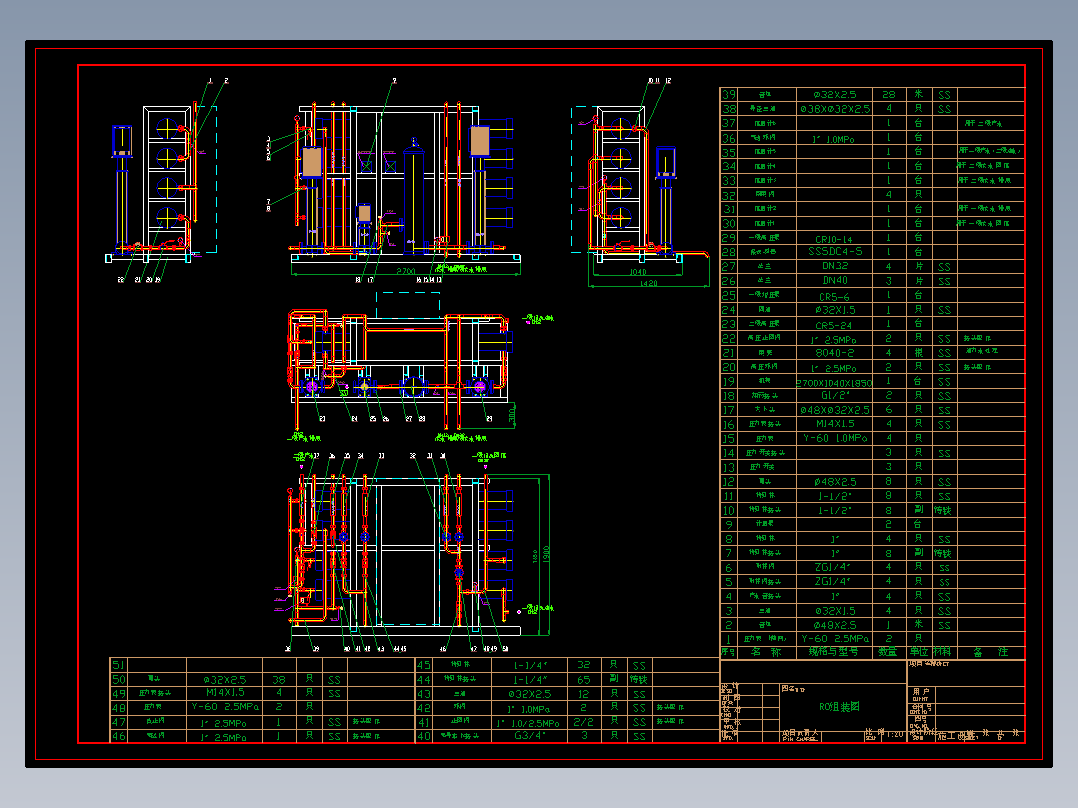Screen dimensions: 1078x808
Task: Click the 'CR5-6' model in row 25
Action: (834, 296)
